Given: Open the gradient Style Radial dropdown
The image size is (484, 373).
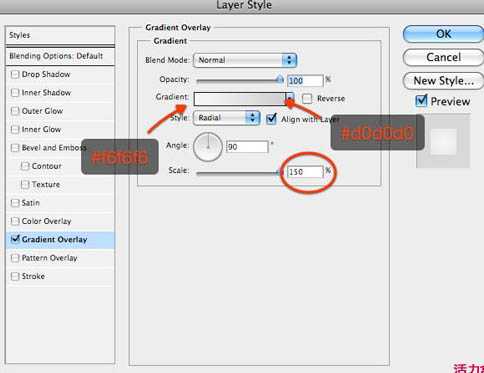Looking at the screenshot, I should 226,118.
